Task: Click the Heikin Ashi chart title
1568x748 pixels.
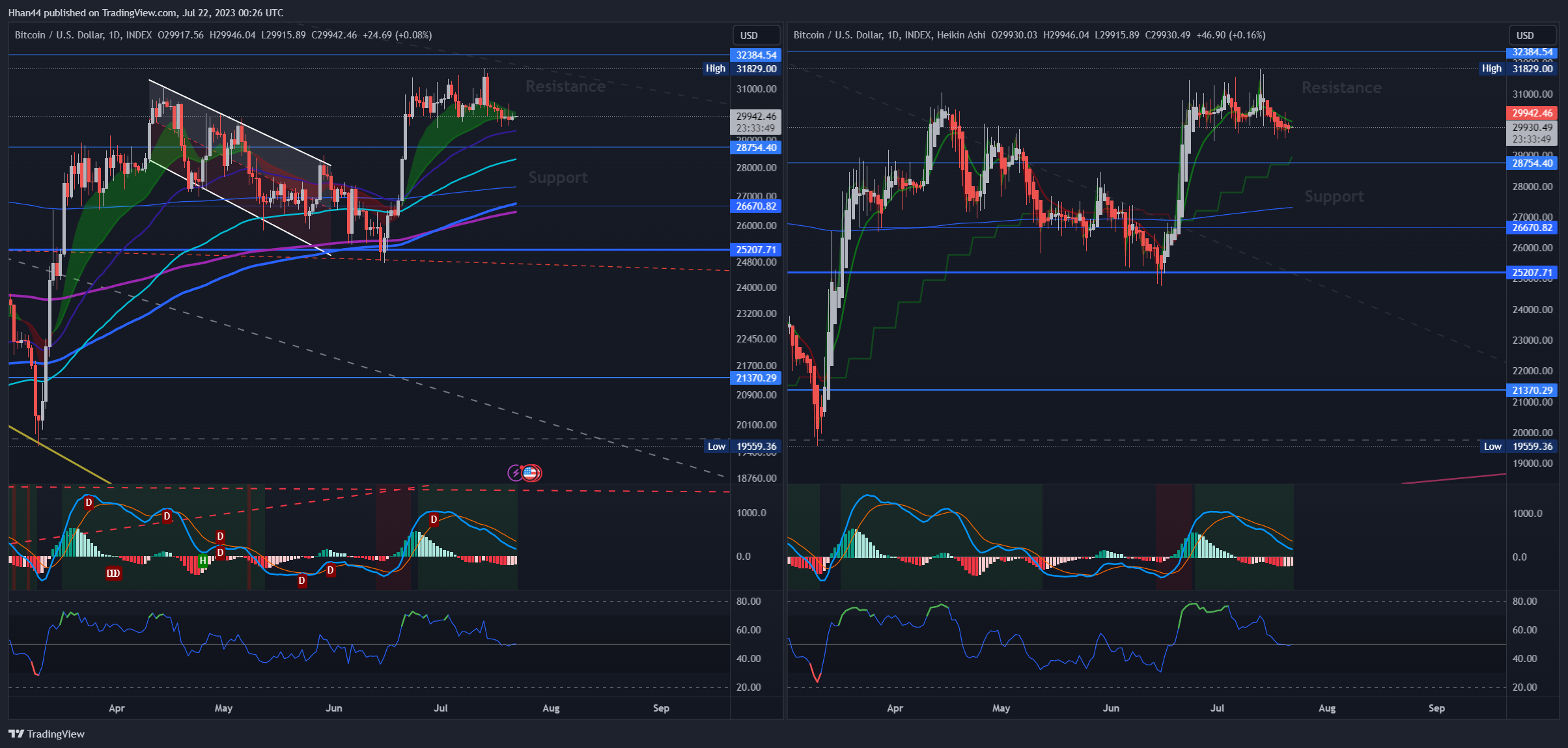Action: [889, 35]
